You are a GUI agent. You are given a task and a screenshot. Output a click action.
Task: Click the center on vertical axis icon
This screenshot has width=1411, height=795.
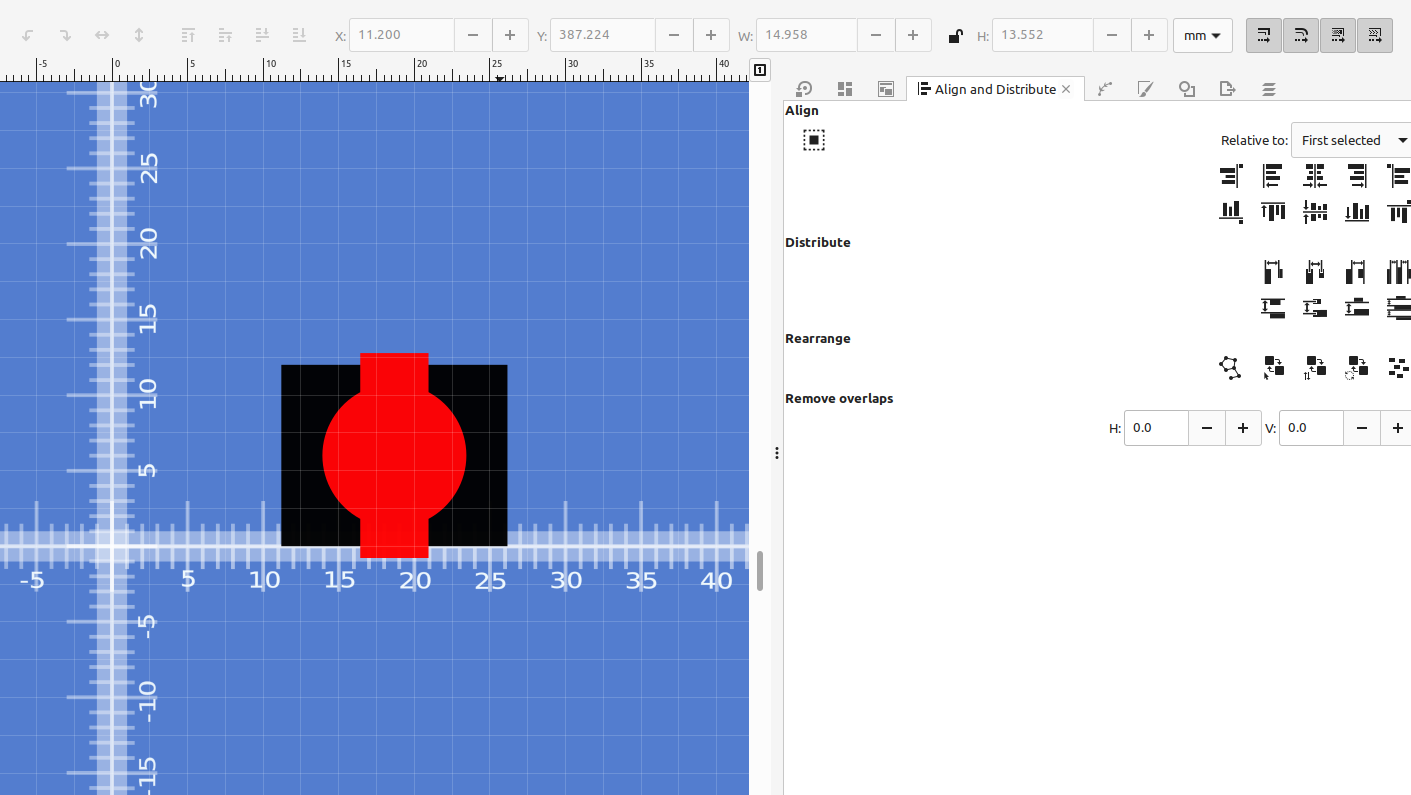coord(1314,176)
